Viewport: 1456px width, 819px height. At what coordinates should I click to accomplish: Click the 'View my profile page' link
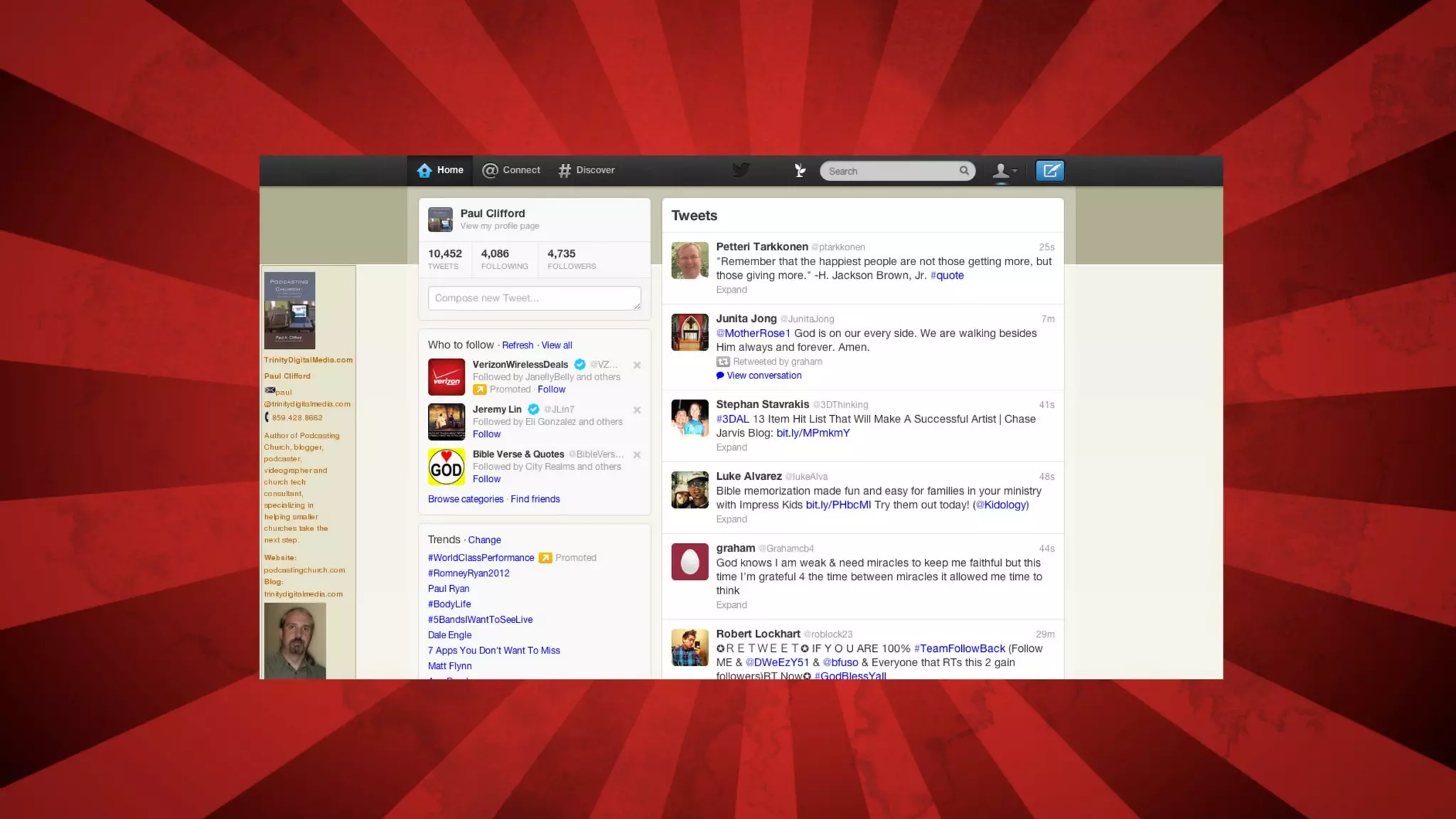click(499, 226)
